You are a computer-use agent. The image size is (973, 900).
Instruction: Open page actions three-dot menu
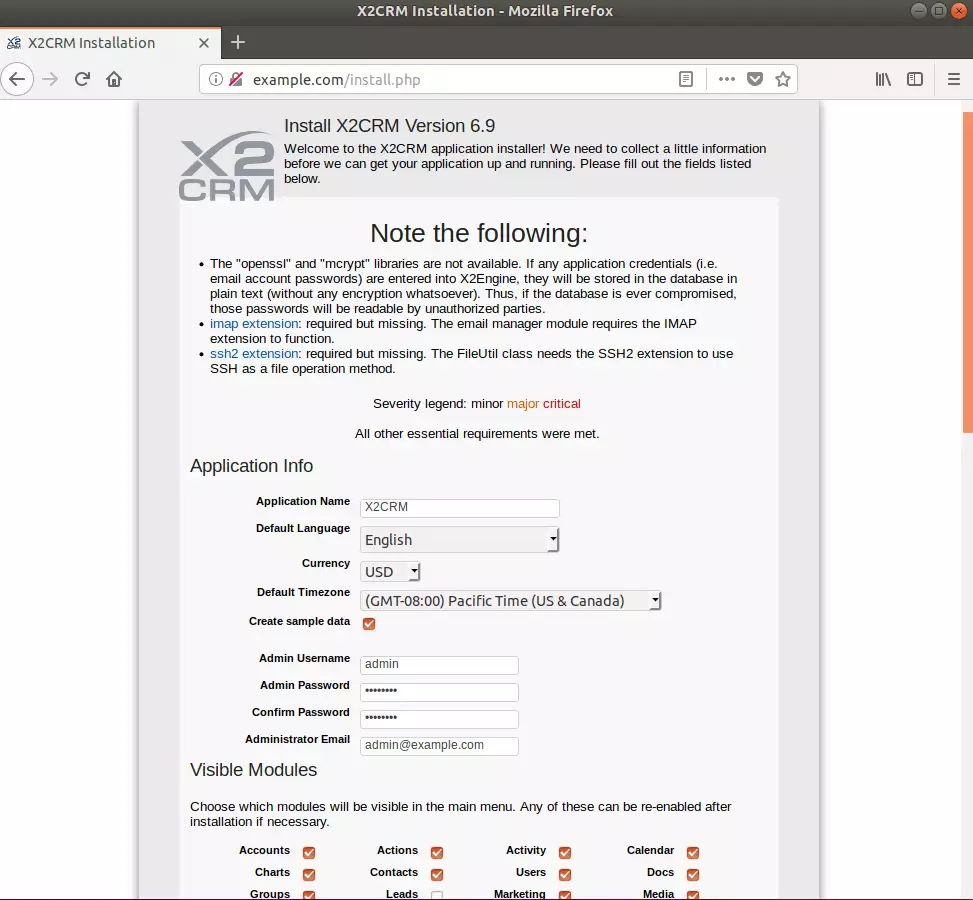(727, 79)
